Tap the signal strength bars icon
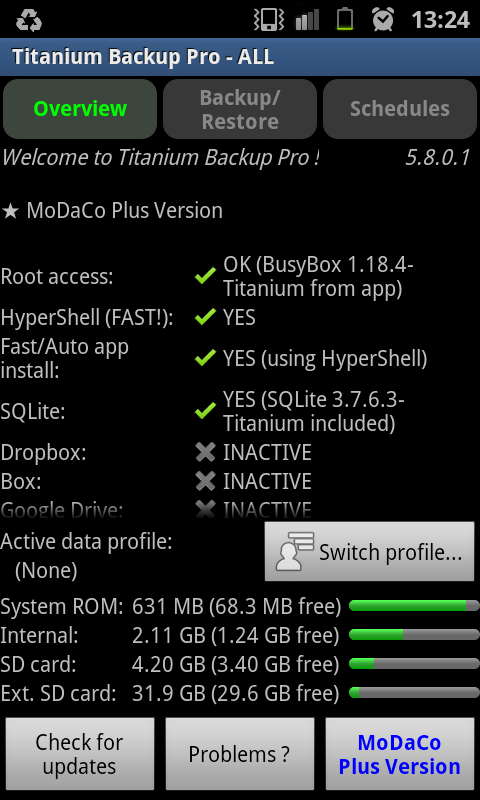Viewport: 480px width, 800px height. 307,20
